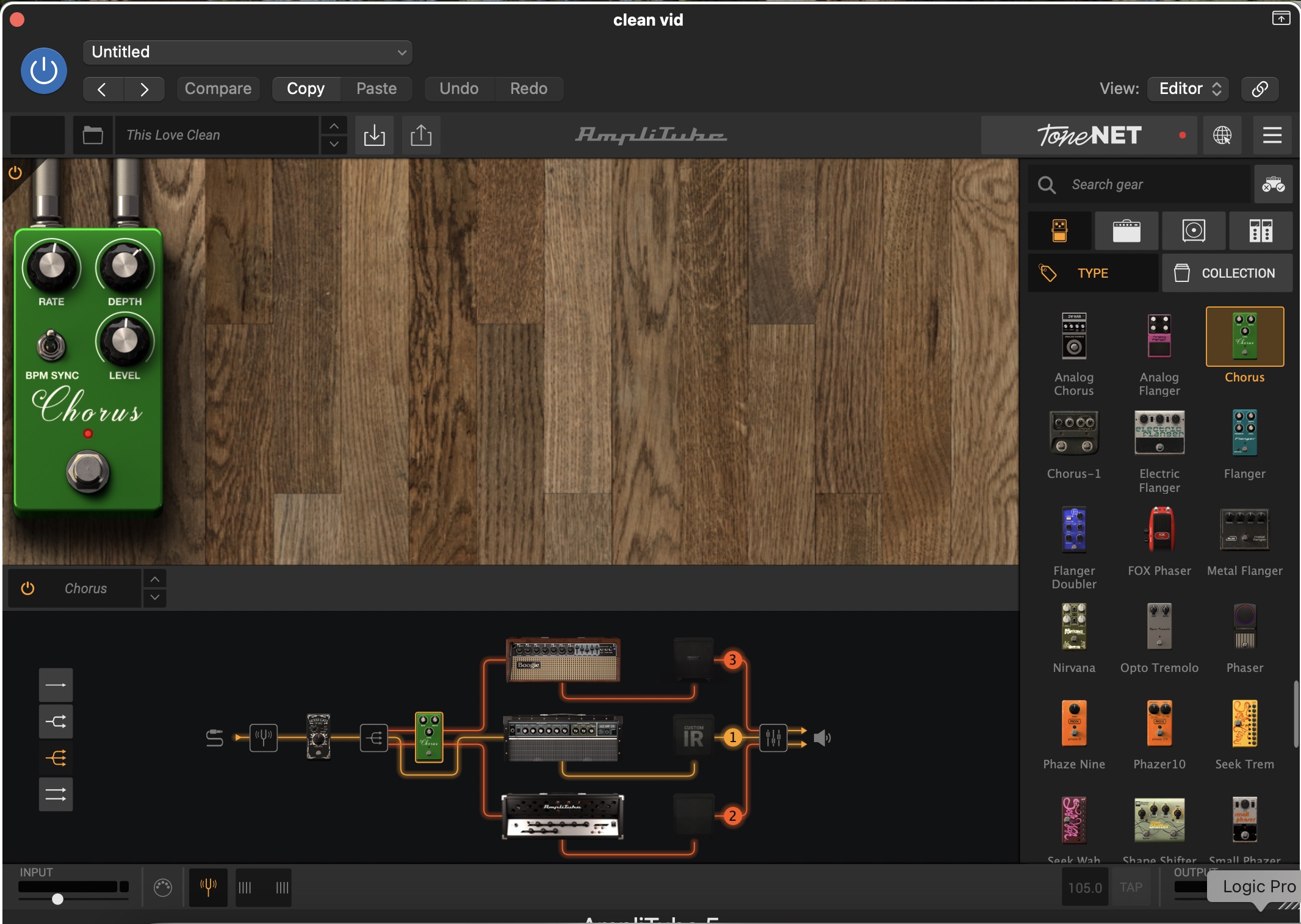Step to the next preset with down chevron
1301x924 pixels.
[x=334, y=145]
